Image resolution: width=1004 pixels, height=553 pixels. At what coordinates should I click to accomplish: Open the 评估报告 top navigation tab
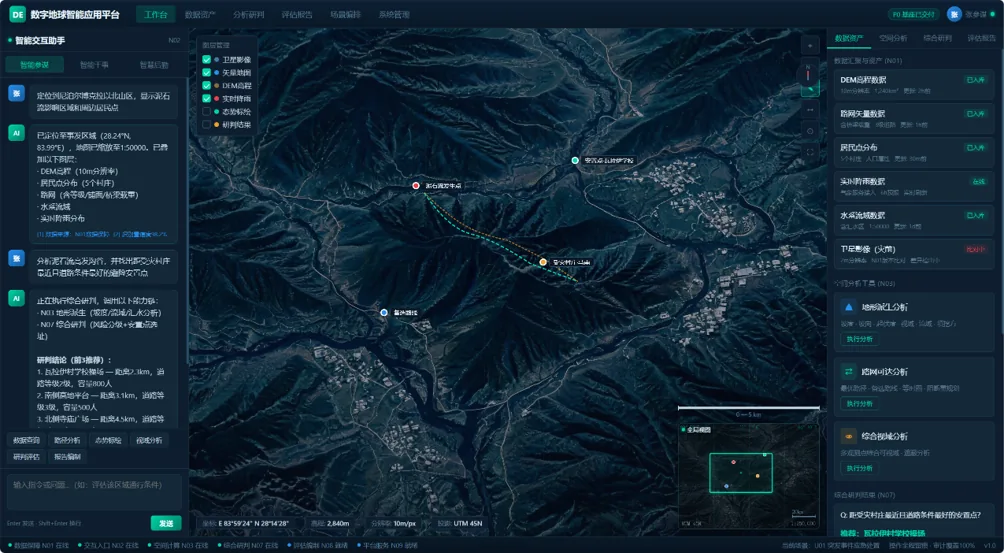297,14
